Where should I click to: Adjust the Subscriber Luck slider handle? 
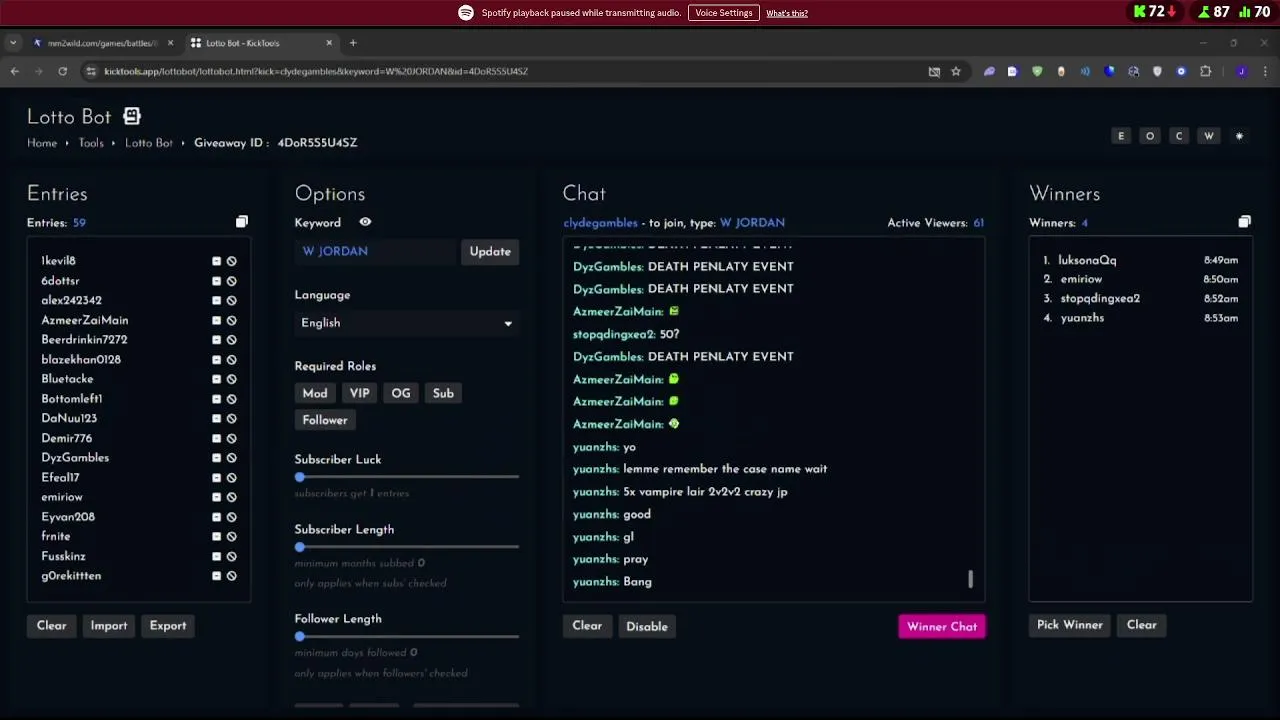tap(300, 477)
